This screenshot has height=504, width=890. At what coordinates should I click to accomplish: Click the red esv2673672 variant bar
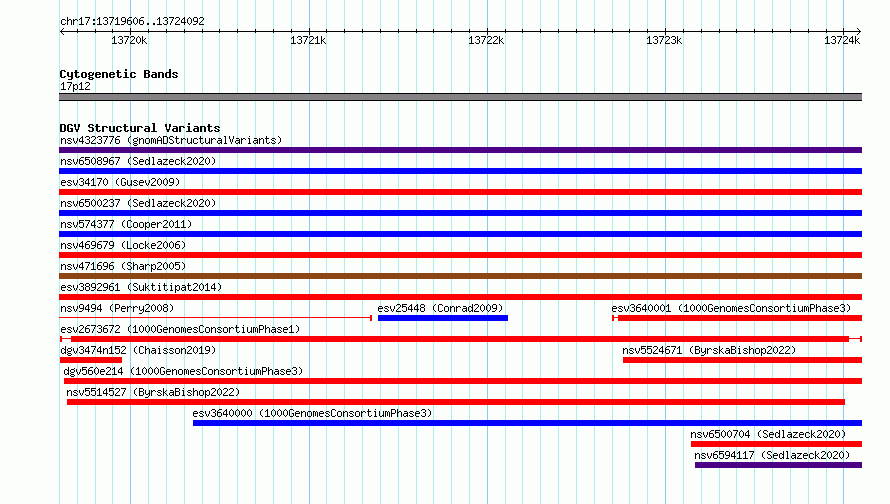pos(460,339)
